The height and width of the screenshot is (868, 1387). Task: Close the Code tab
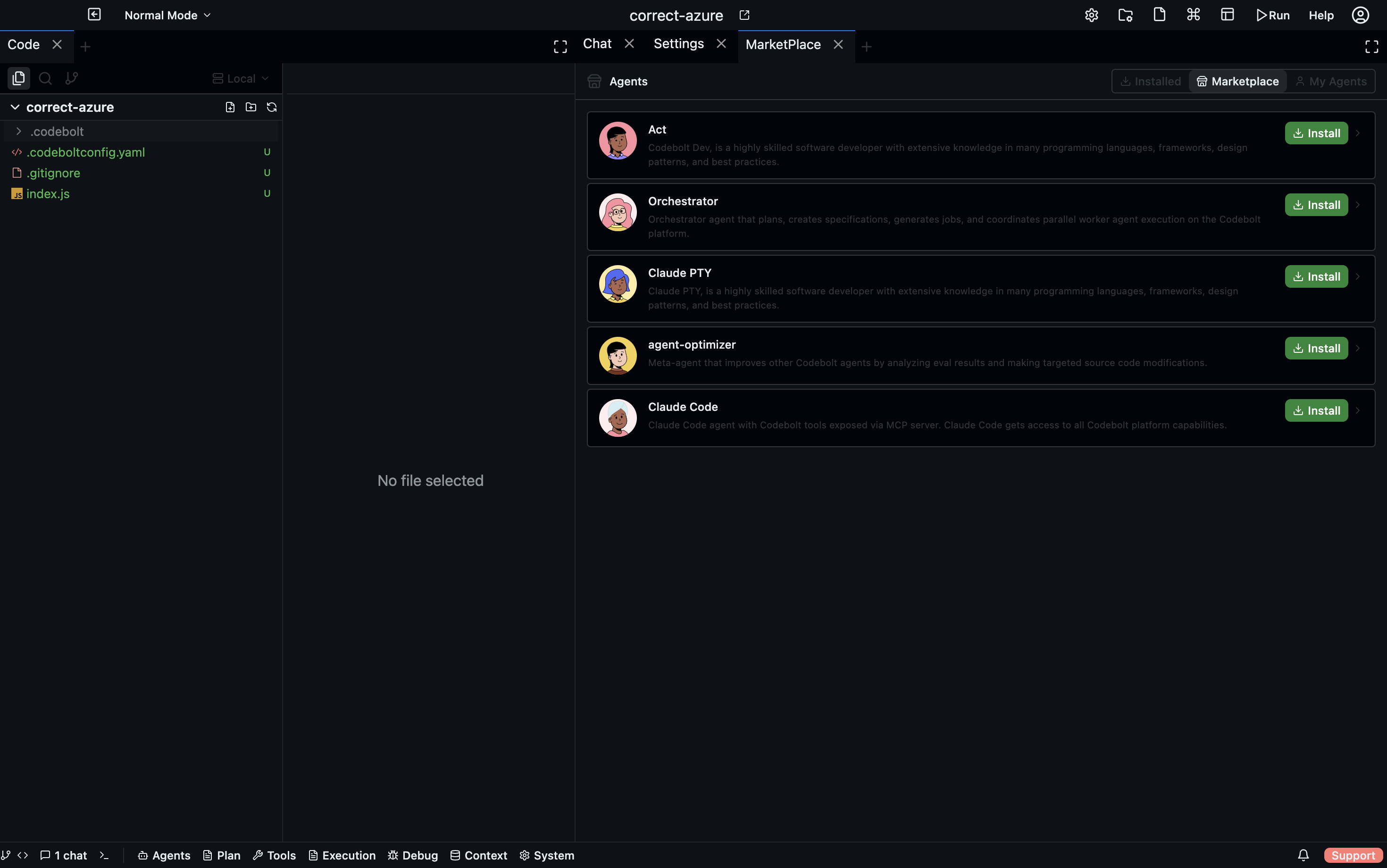(x=57, y=45)
